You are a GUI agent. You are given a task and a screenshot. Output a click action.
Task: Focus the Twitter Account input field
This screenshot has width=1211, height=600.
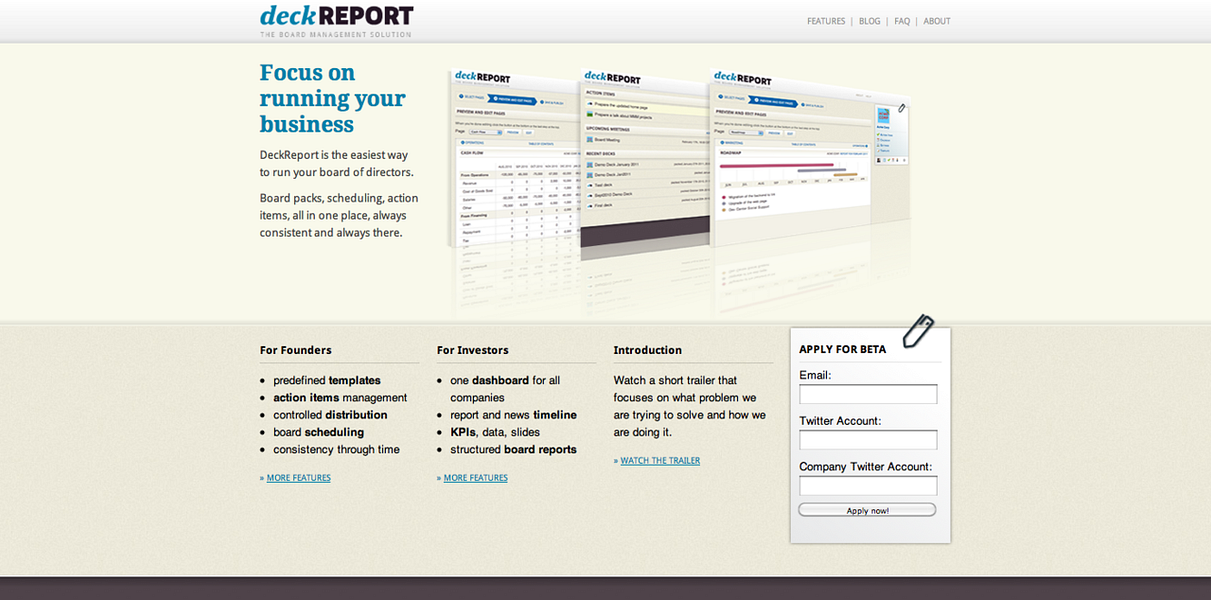tap(868, 440)
